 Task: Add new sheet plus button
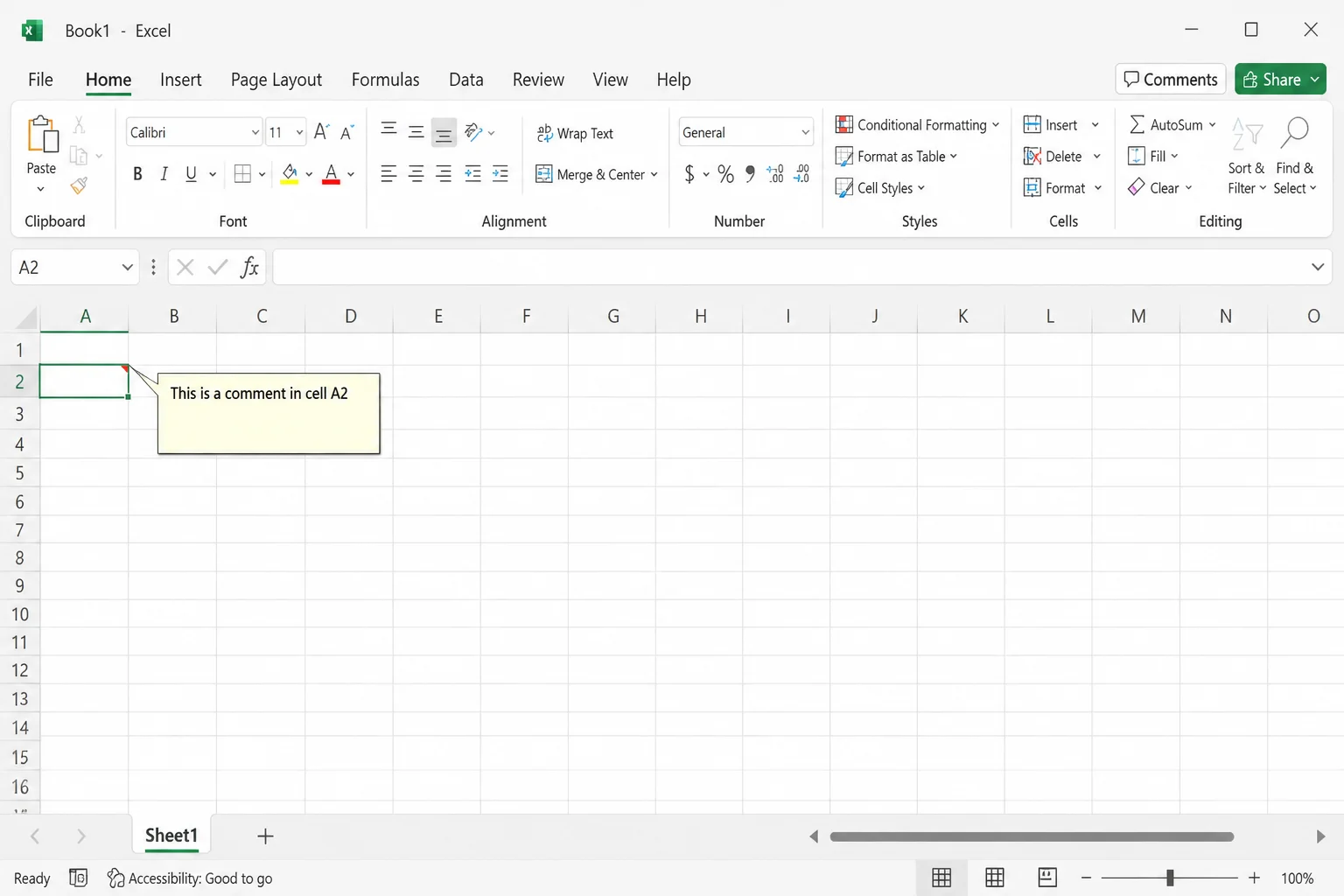[x=265, y=836]
